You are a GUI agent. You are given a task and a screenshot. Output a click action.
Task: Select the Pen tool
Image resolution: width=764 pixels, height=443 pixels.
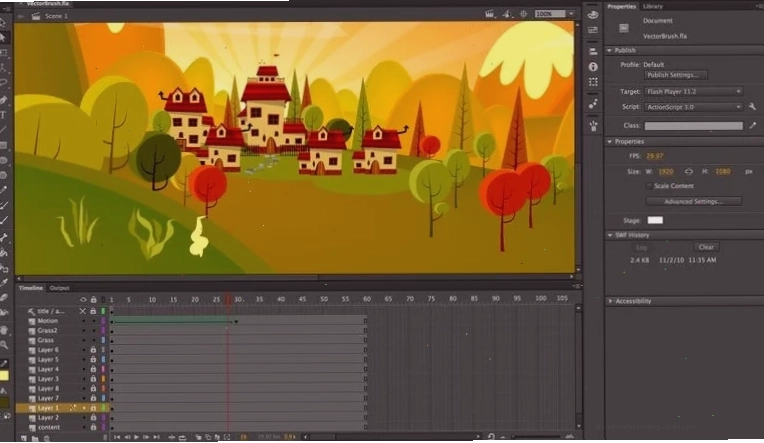[3, 100]
